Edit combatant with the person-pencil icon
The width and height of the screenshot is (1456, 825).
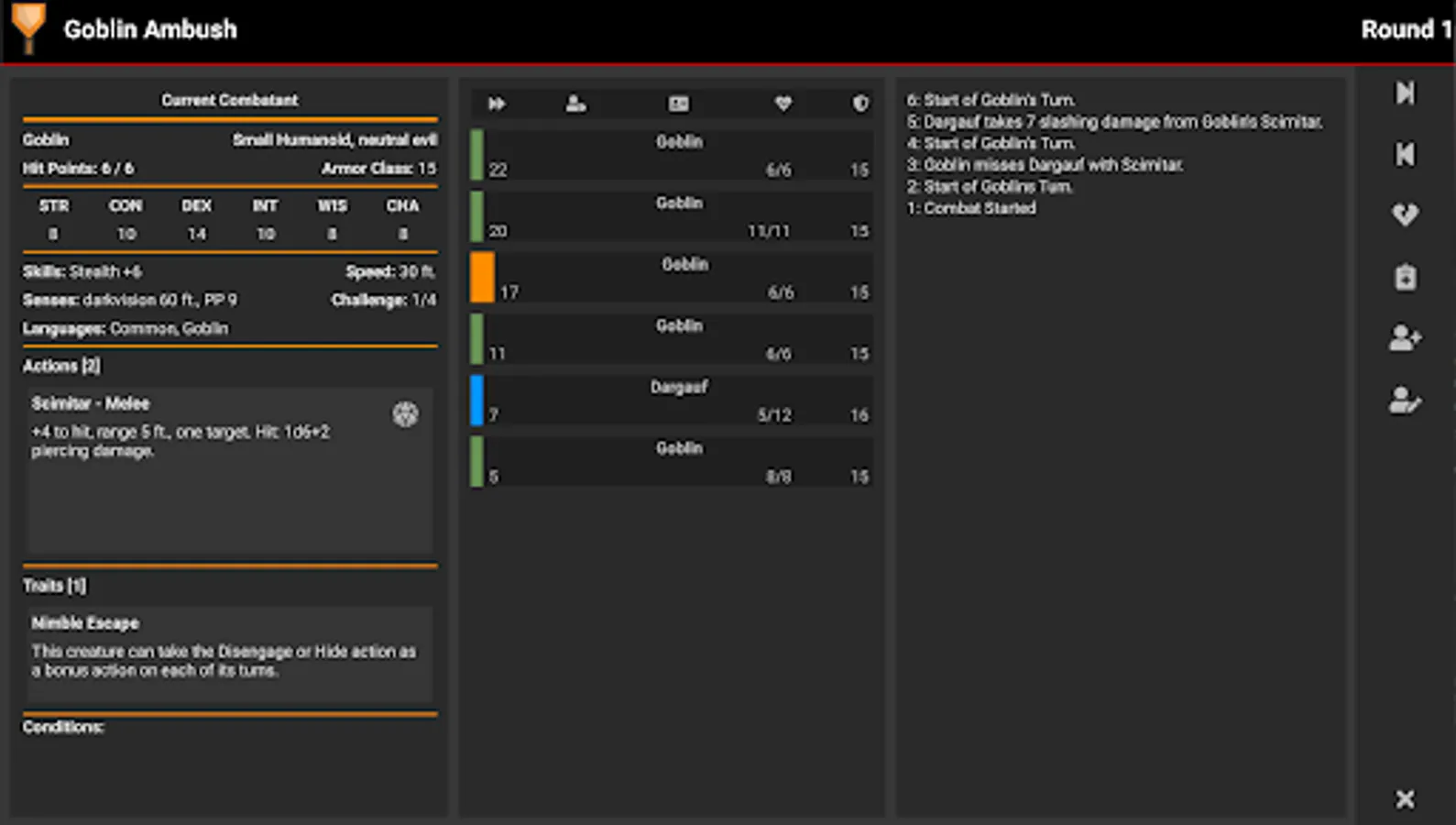[x=1405, y=400]
